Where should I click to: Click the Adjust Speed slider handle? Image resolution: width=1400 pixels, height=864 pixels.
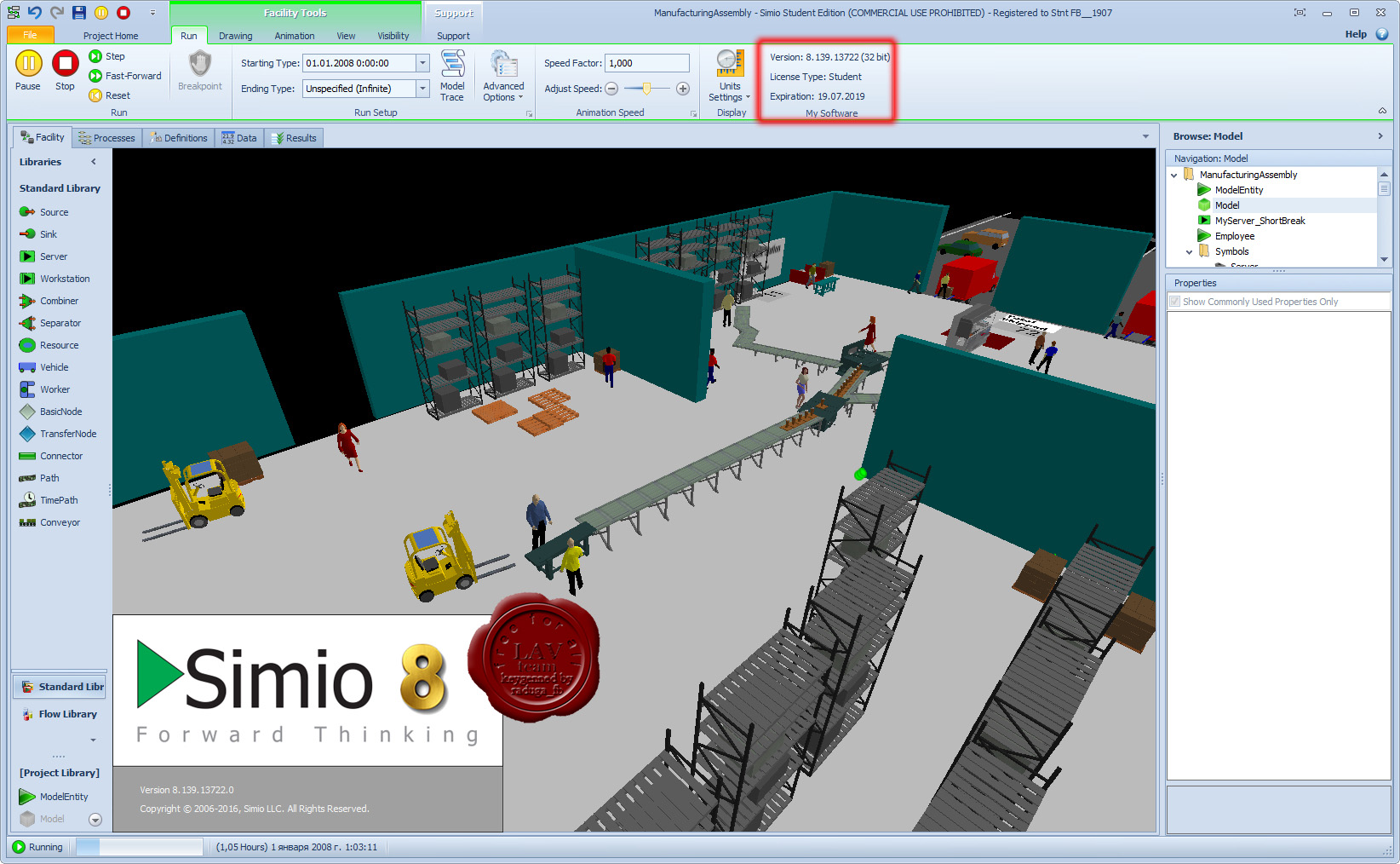pyautogui.click(x=647, y=89)
